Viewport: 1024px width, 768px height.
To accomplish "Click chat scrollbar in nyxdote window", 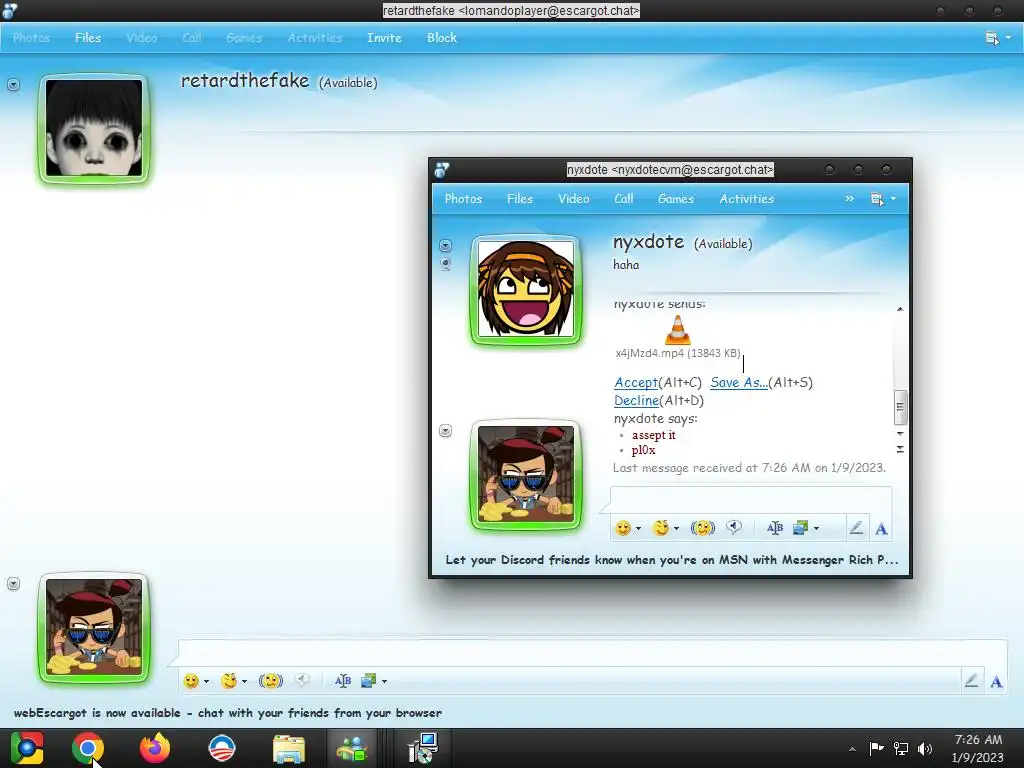I will coord(900,406).
